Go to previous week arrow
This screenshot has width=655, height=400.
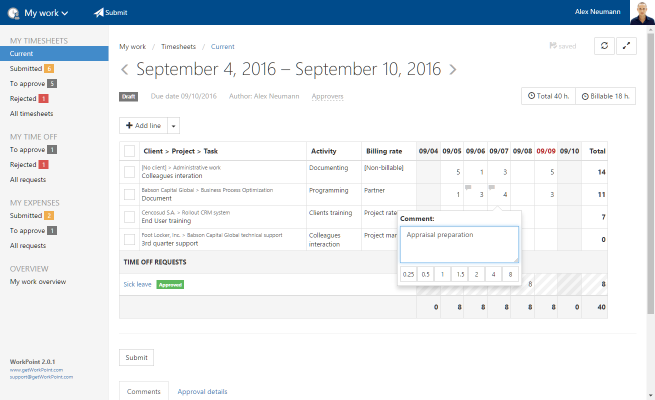[125, 70]
